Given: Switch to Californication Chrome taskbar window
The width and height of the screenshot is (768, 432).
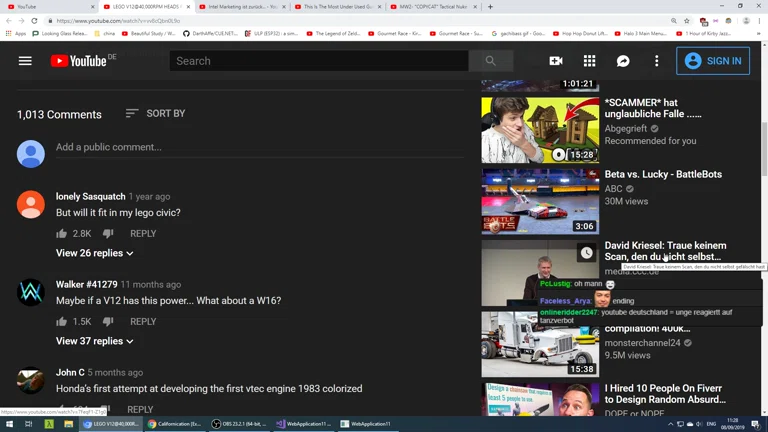Looking at the screenshot, I should pos(174,424).
